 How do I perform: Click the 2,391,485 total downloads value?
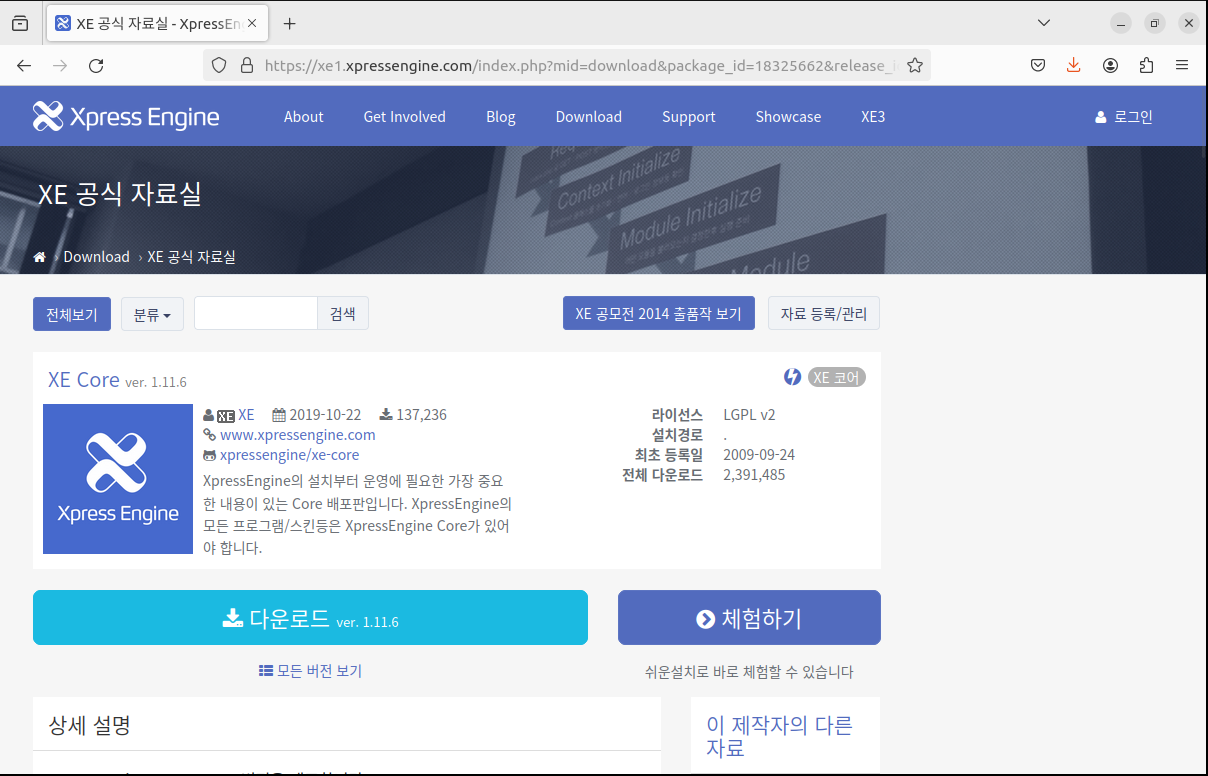[x=754, y=475]
